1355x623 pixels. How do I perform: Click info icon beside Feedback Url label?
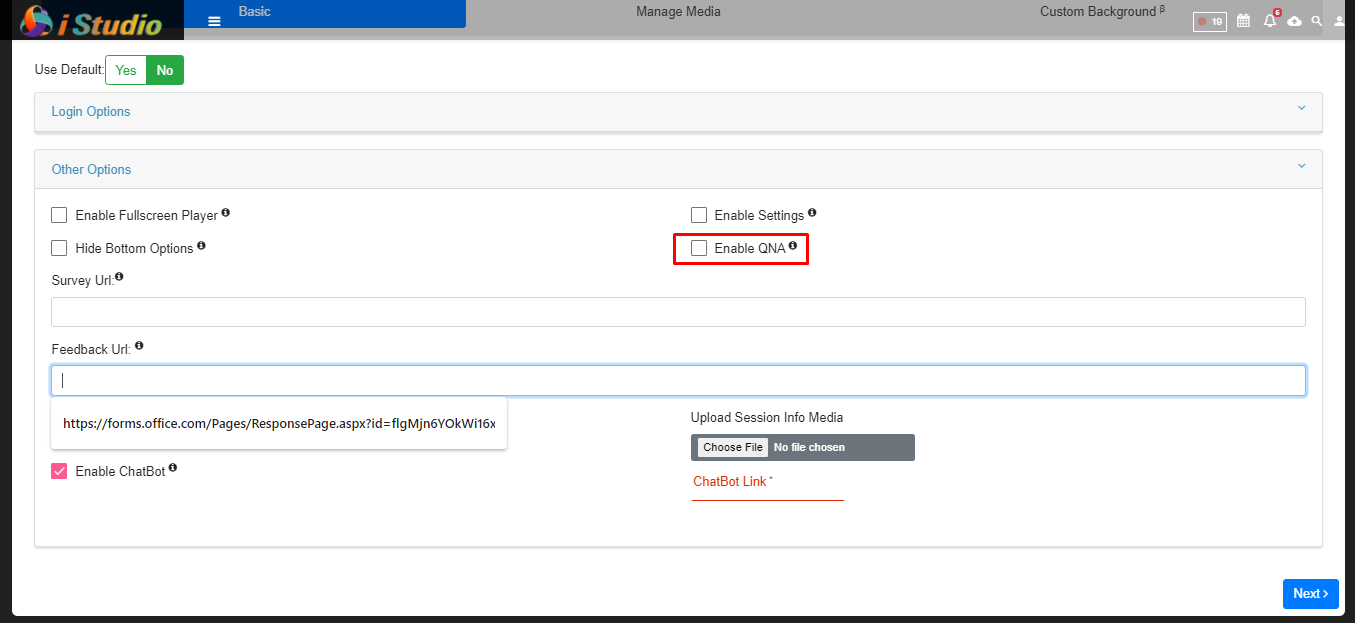pos(139,346)
